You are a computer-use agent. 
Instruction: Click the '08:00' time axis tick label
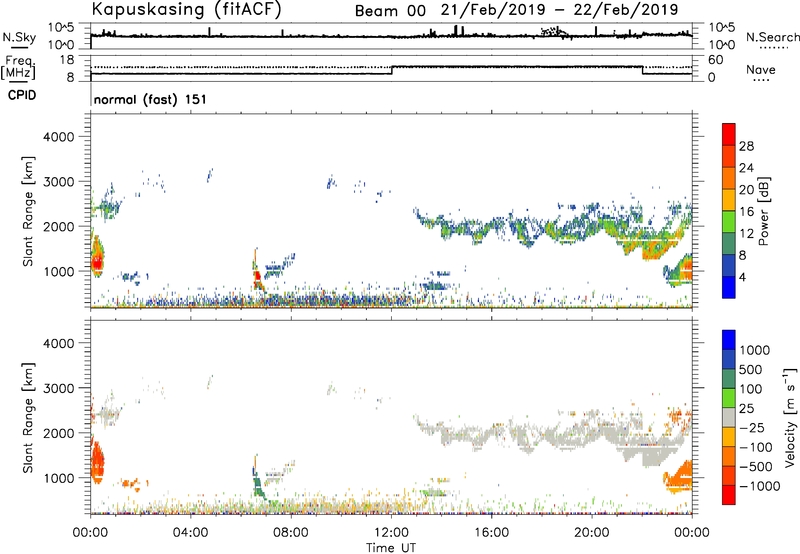291,533
